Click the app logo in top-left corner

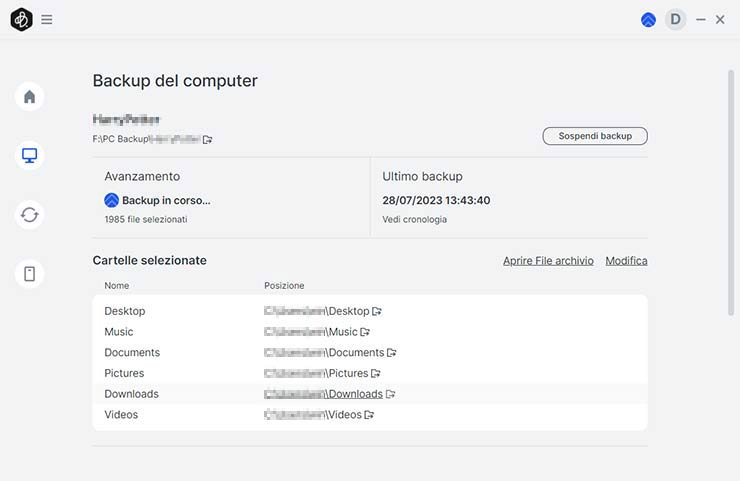point(21,19)
